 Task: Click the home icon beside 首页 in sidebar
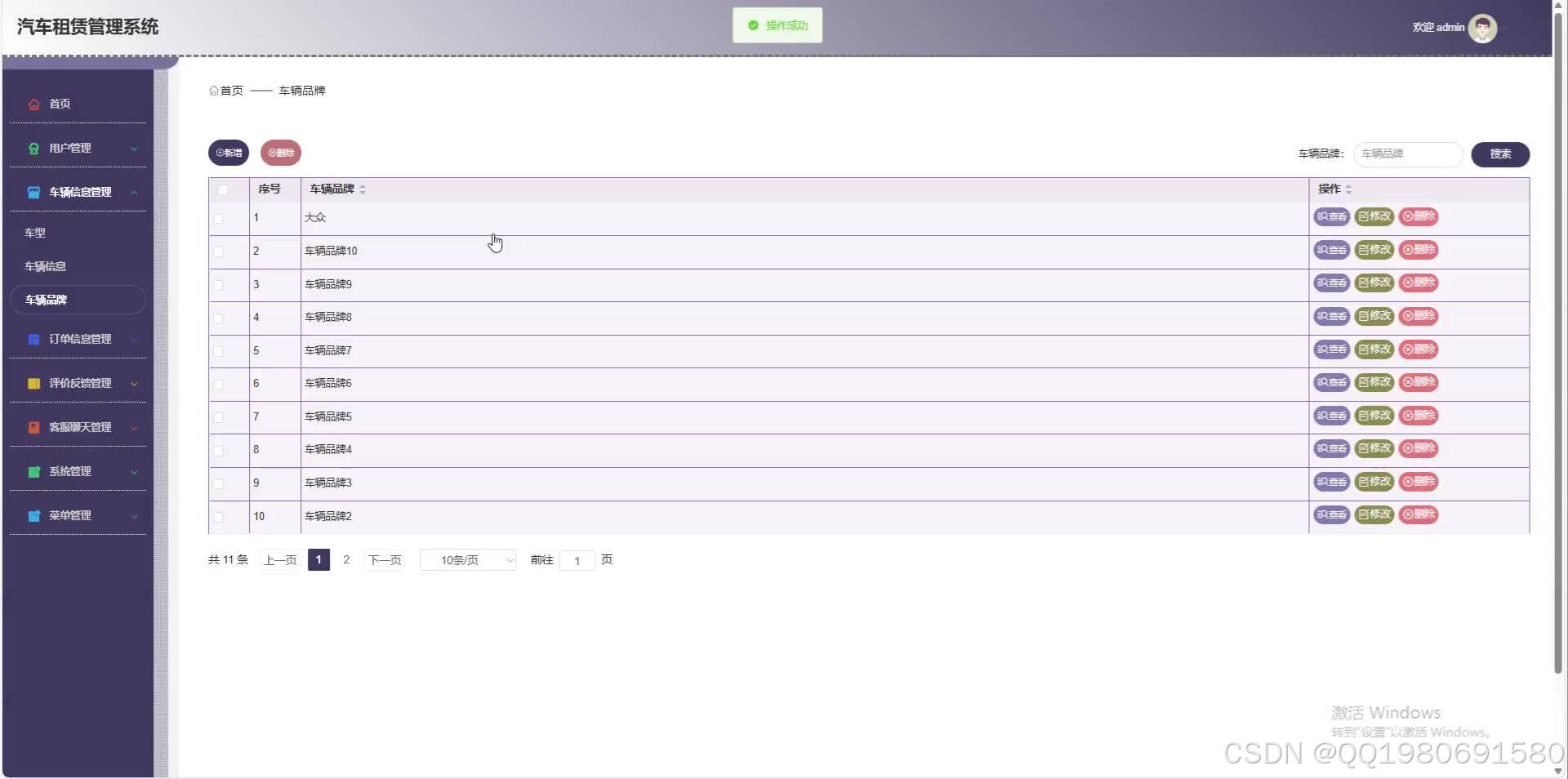33,105
